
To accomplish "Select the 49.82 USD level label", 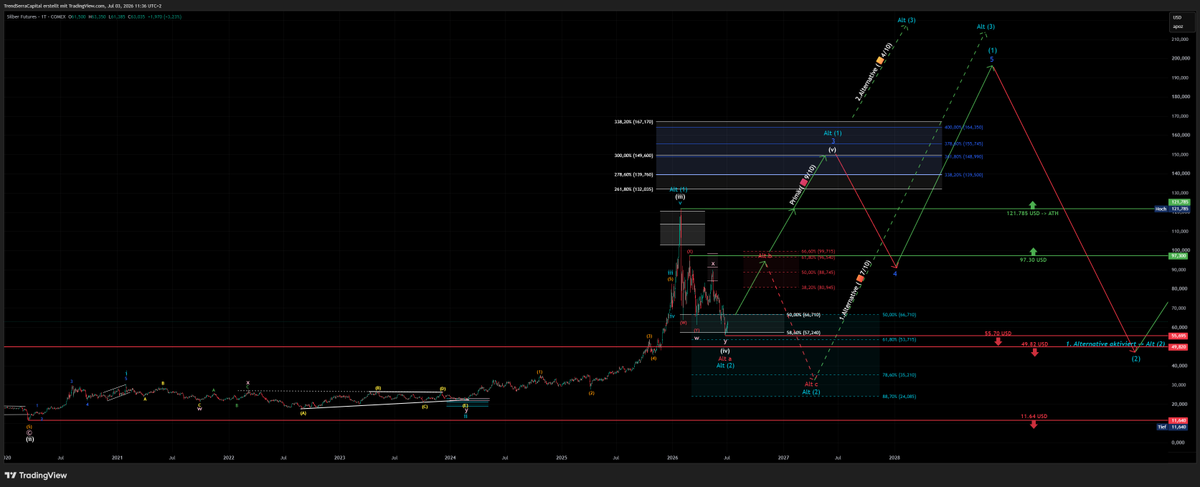I will pyautogui.click(x=1034, y=344).
